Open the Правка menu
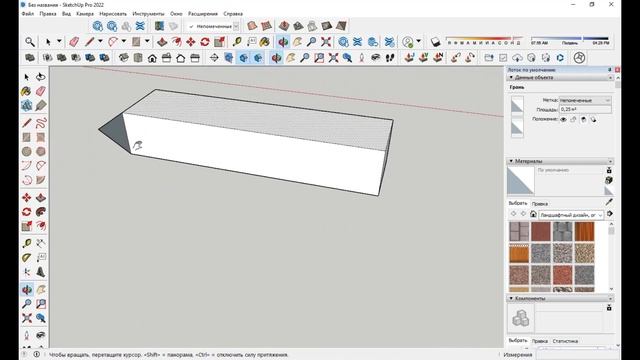The image size is (640, 360). click(48, 13)
